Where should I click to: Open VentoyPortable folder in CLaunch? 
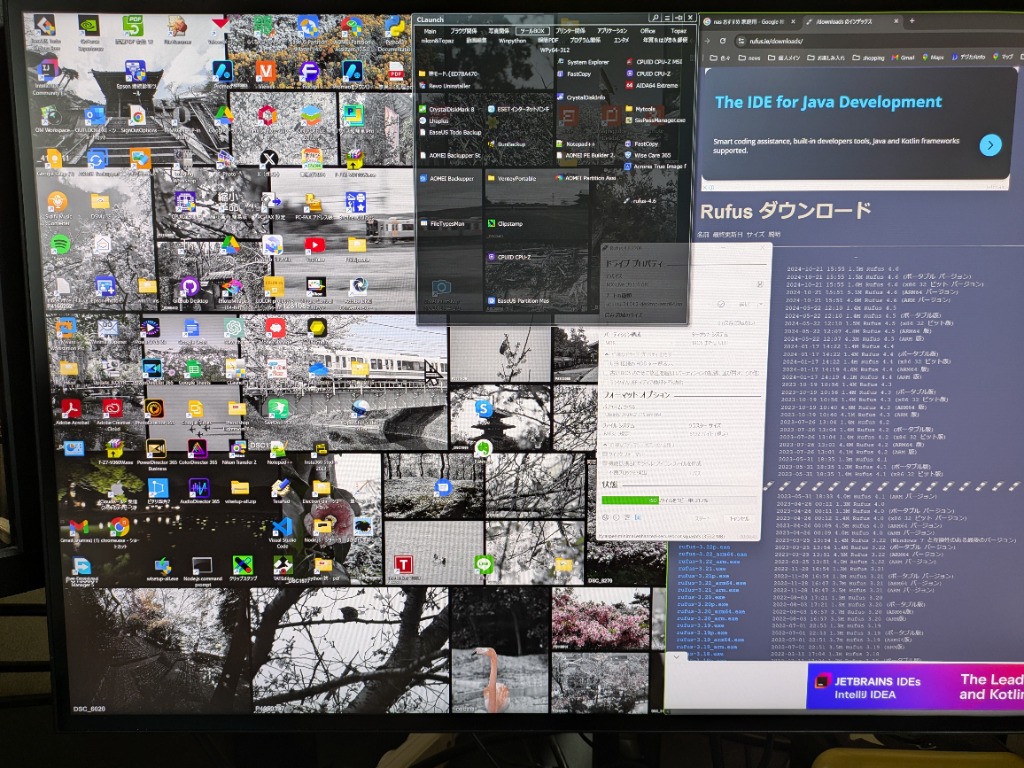pos(511,178)
